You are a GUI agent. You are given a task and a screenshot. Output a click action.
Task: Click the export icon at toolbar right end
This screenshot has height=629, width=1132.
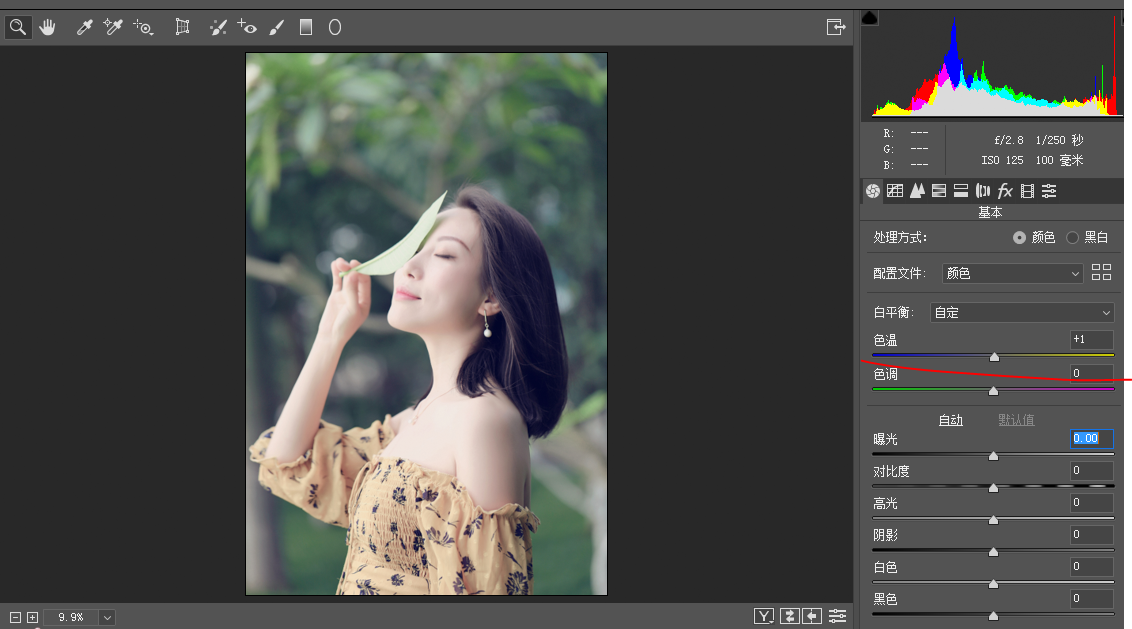click(836, 27)
